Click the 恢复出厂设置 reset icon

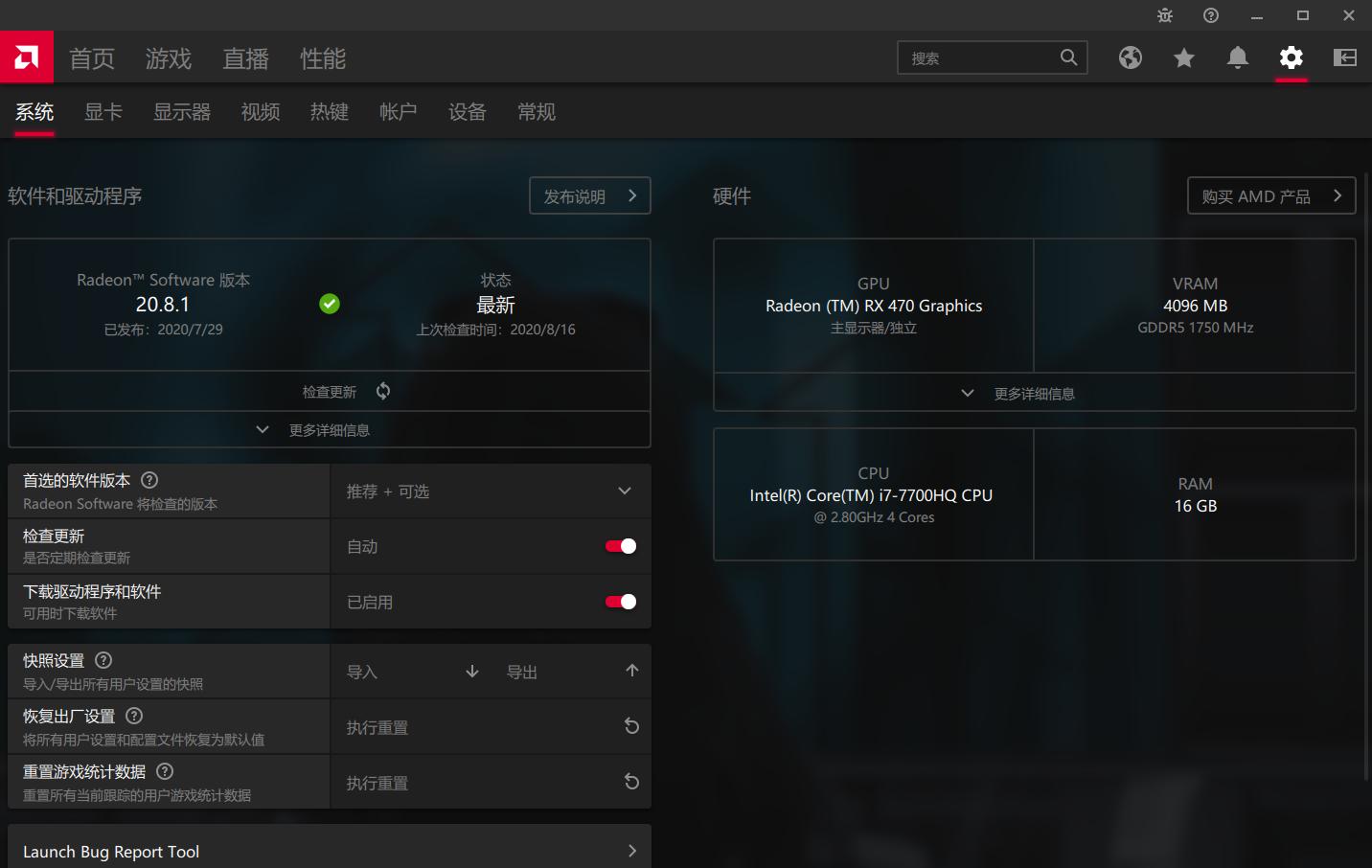point(631,726)
